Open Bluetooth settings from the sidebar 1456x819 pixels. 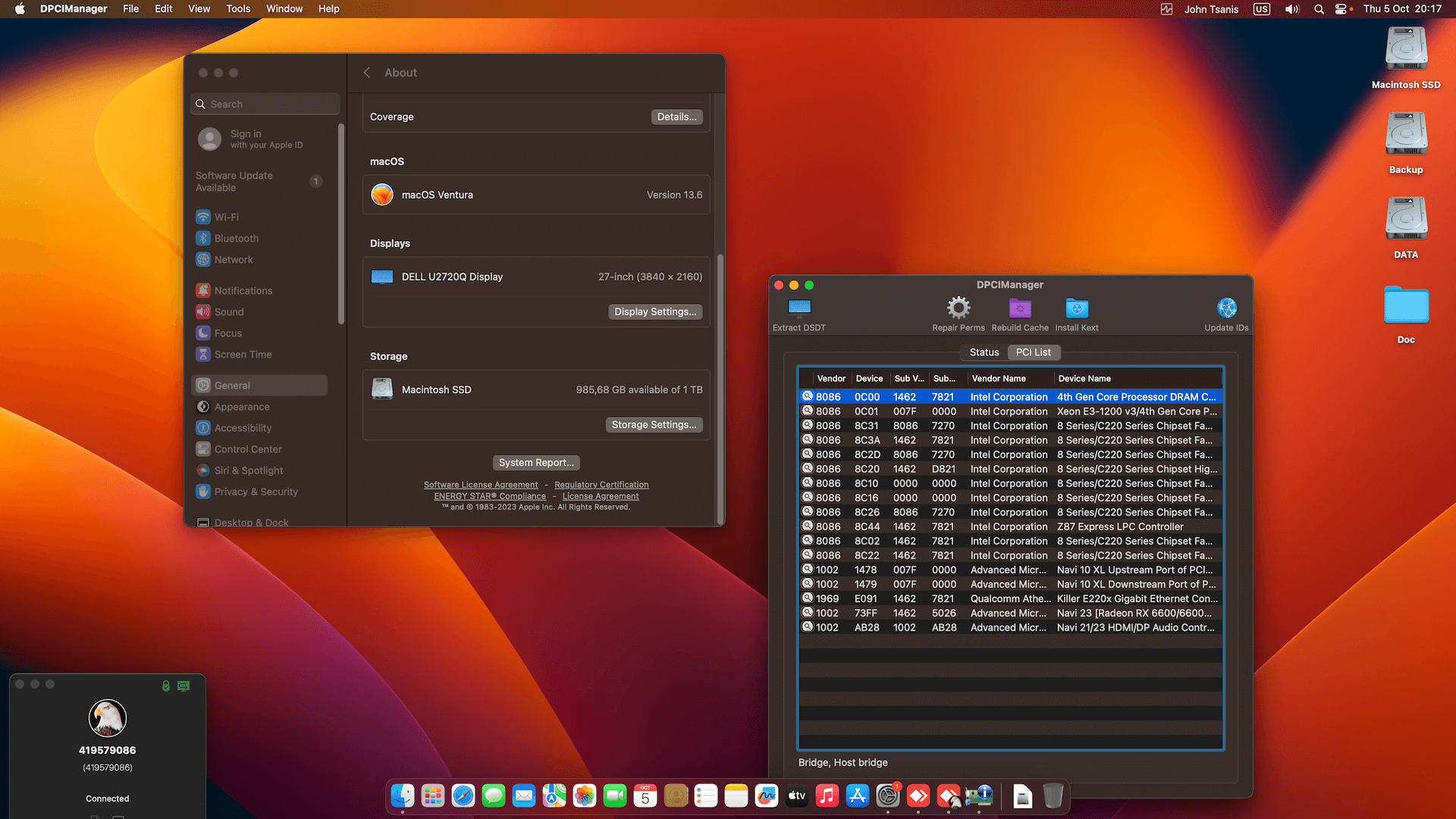coord(236,238)
